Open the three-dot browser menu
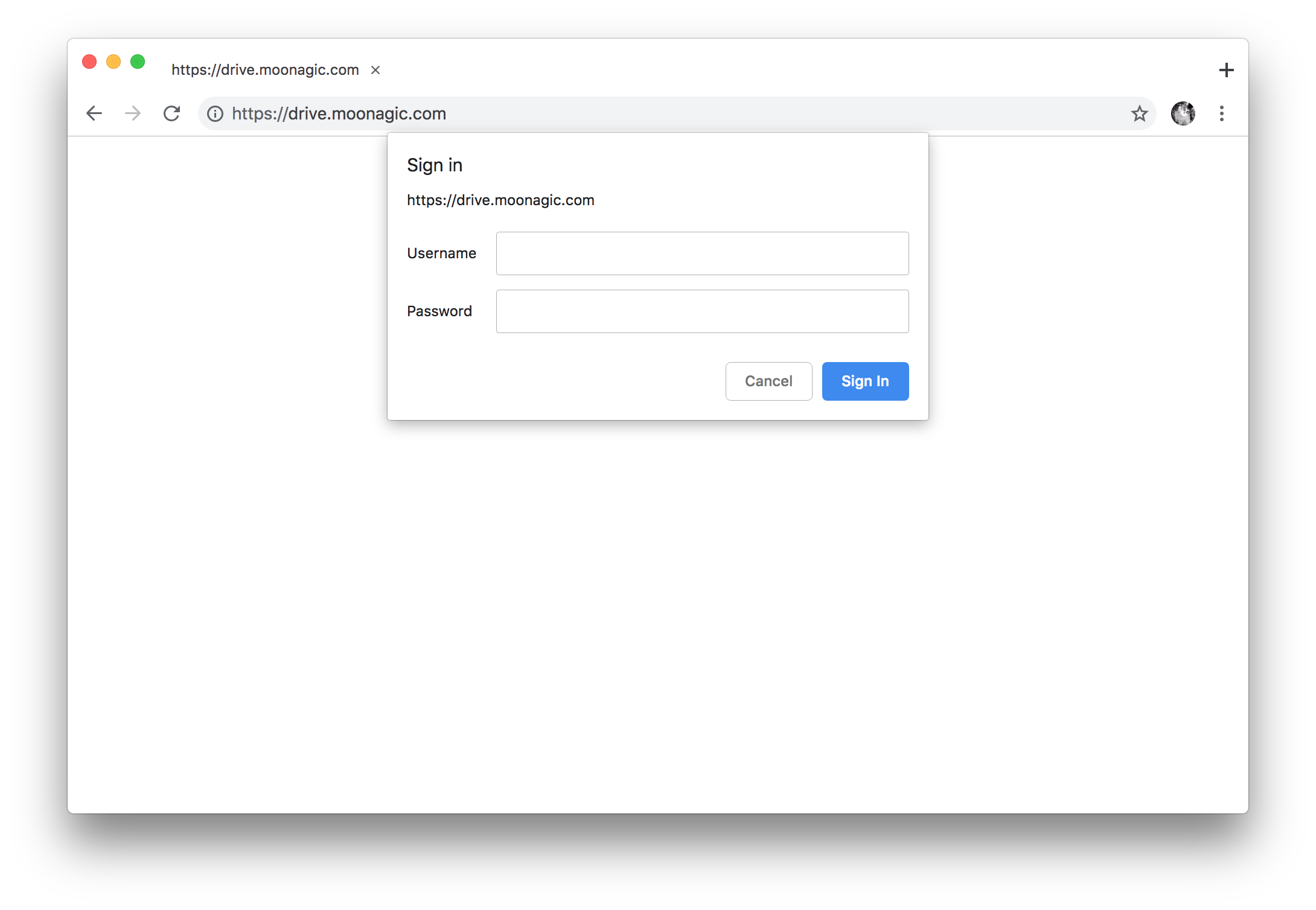This screenshot has width=1316, height=910. 1221,113
